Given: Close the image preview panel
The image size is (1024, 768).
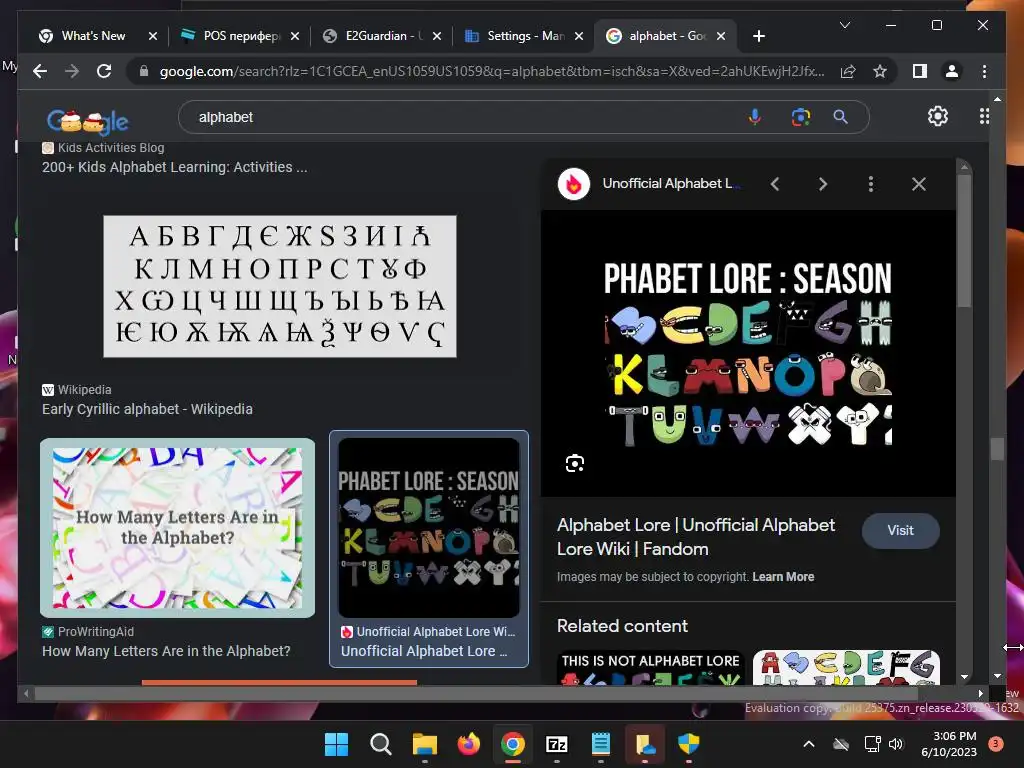Looking at the screenshot, I should tap(919, 184).
